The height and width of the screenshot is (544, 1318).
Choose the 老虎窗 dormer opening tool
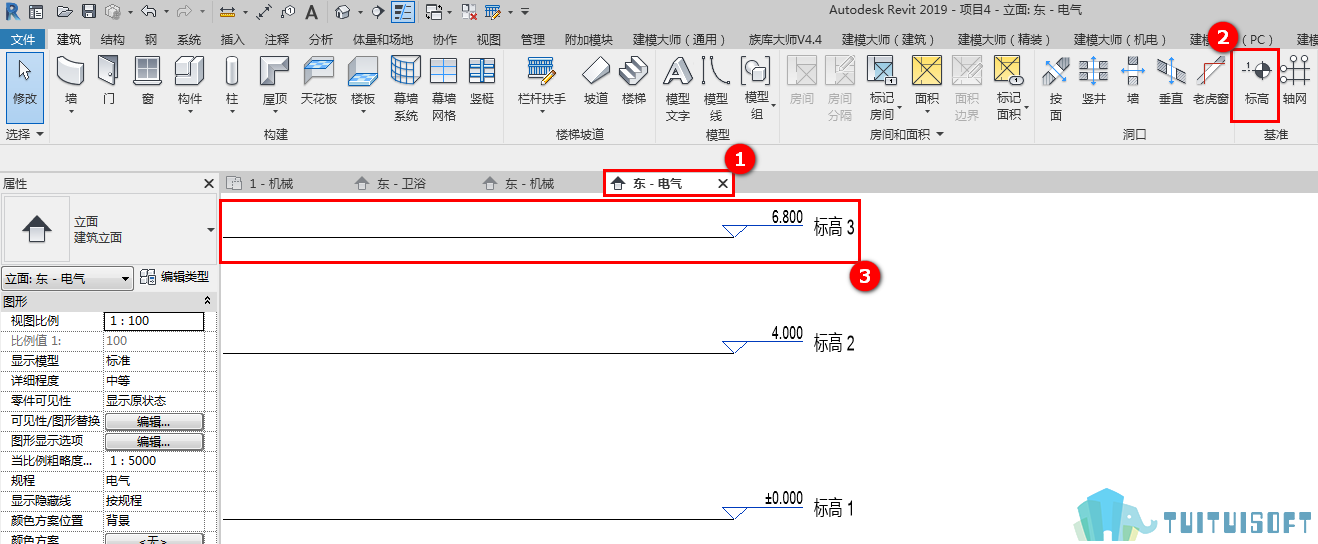pos(1211,81)
